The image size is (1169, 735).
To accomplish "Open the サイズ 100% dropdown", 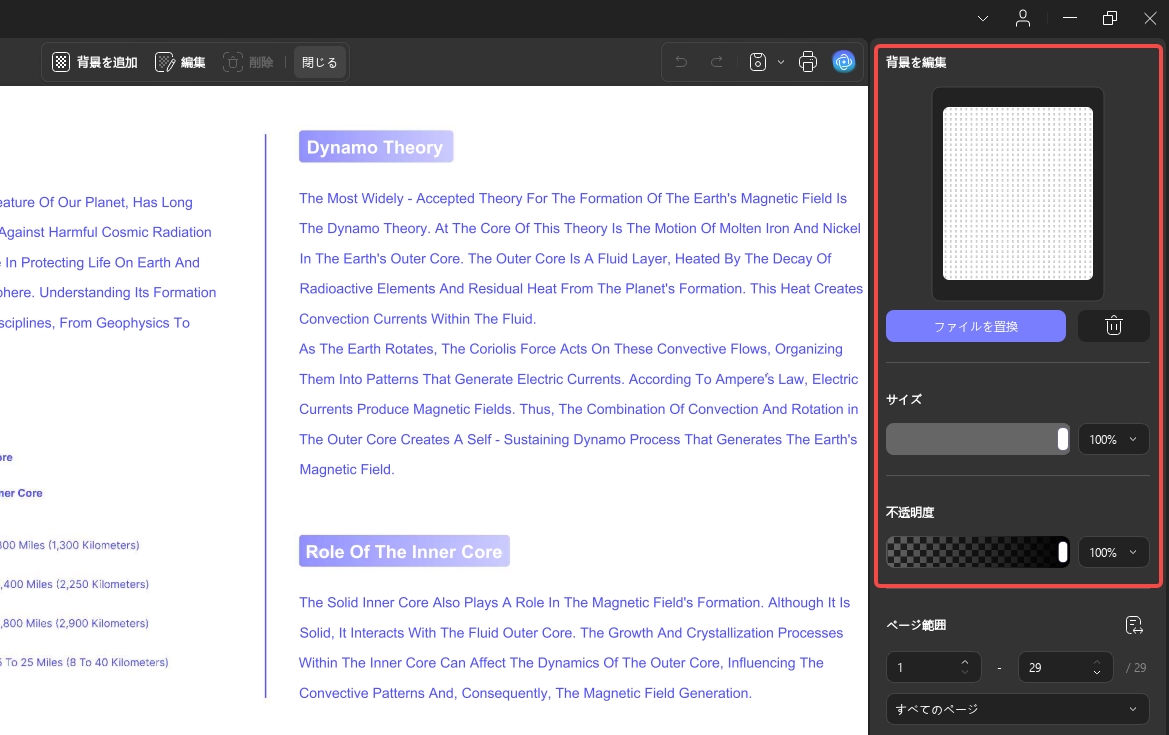I will click(1113, 439).
